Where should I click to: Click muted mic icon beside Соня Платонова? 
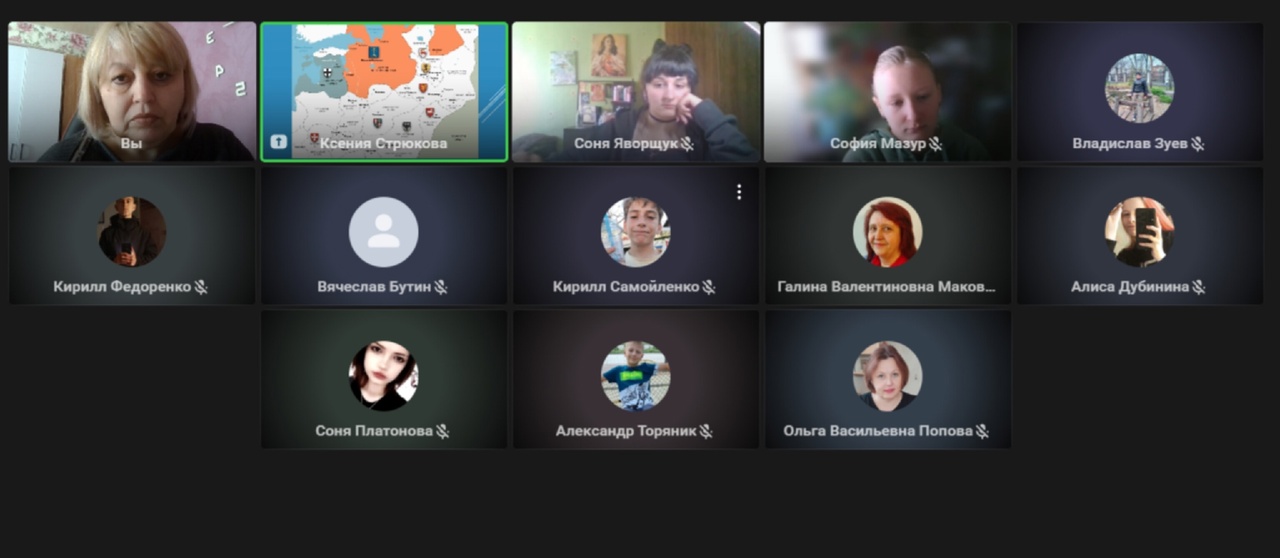click(x=443, y=431)
